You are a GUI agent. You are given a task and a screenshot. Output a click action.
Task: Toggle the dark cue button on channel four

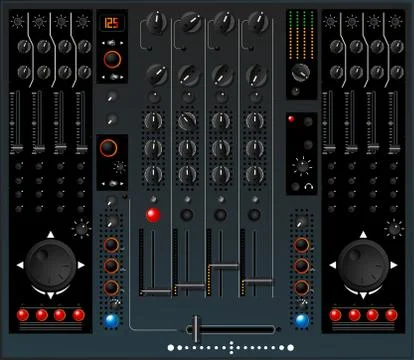pos(254,214)
